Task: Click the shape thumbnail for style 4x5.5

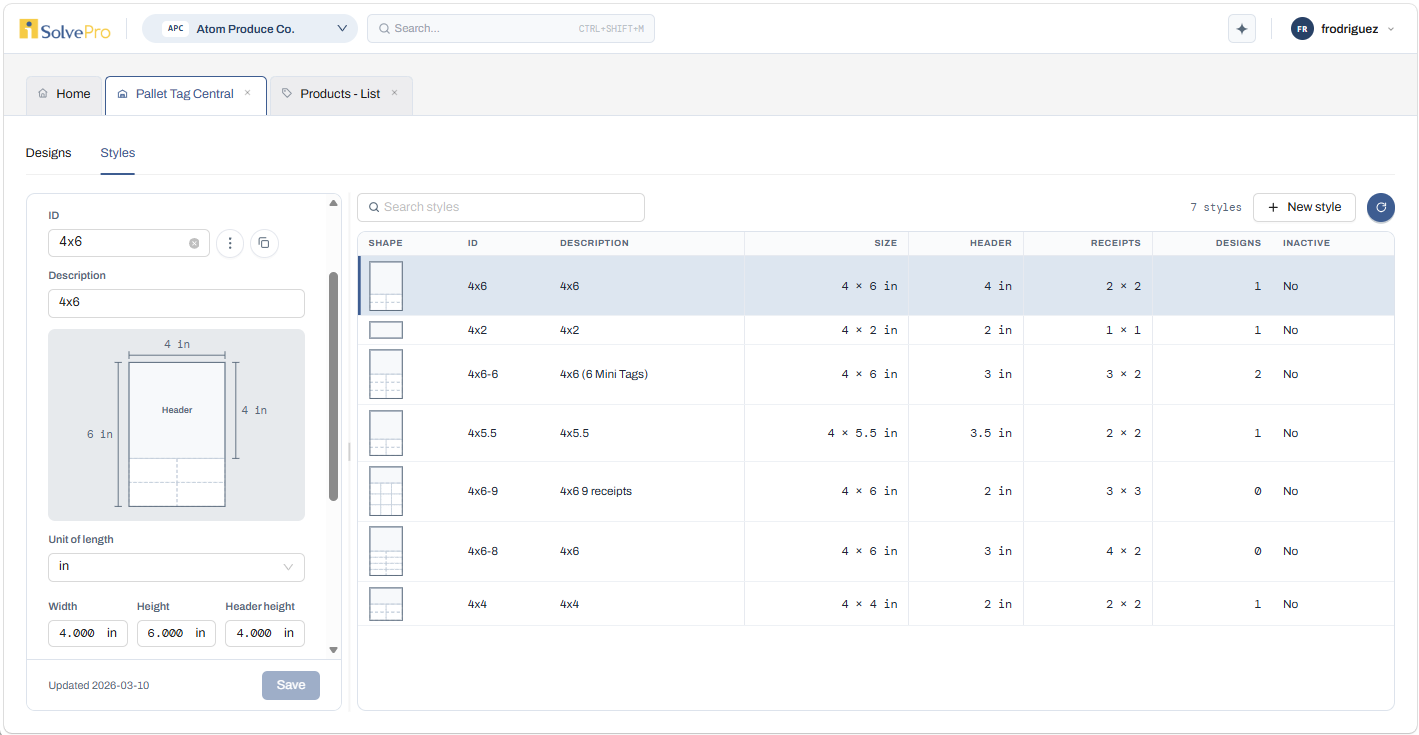Action: click(x=386, y=433)
